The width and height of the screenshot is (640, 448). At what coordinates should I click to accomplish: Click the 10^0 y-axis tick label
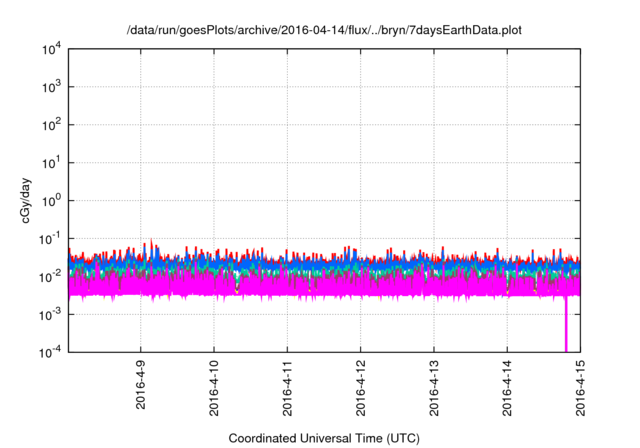(51, 201)
